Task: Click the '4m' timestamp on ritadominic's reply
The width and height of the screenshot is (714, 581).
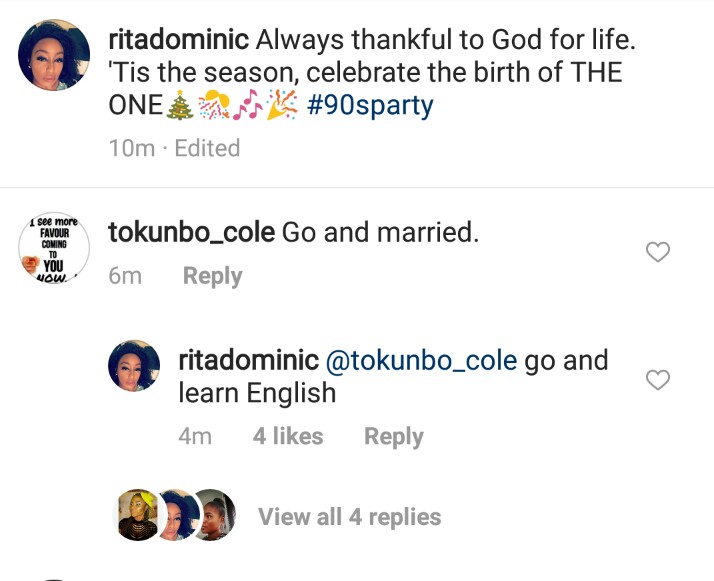Action: (x=195, y=436)
